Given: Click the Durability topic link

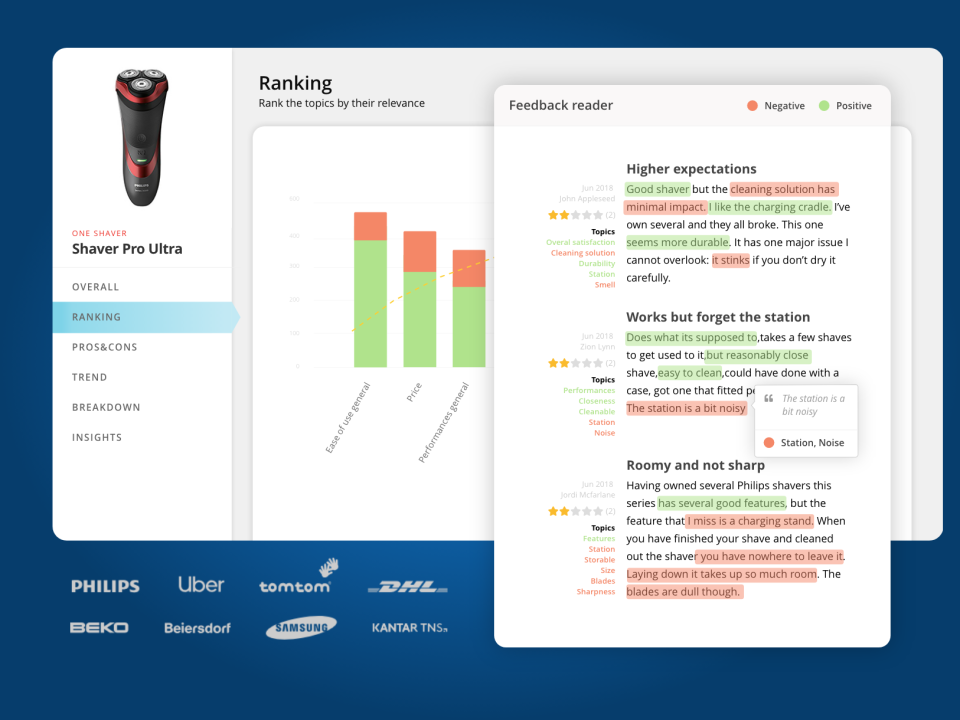Looking at the screenshot, I should click(x=598, y=263).
